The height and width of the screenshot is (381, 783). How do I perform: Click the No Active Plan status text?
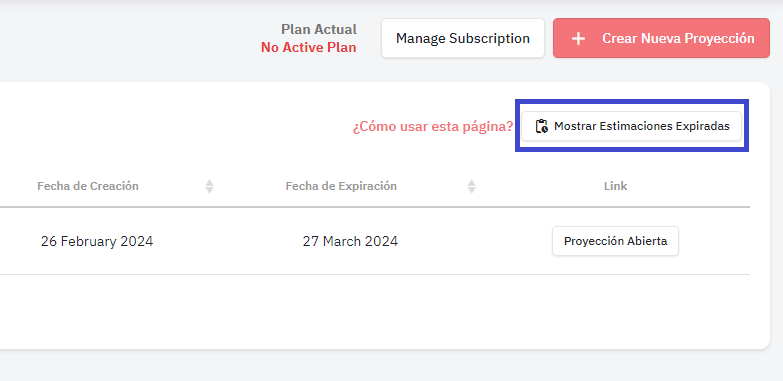309,48
